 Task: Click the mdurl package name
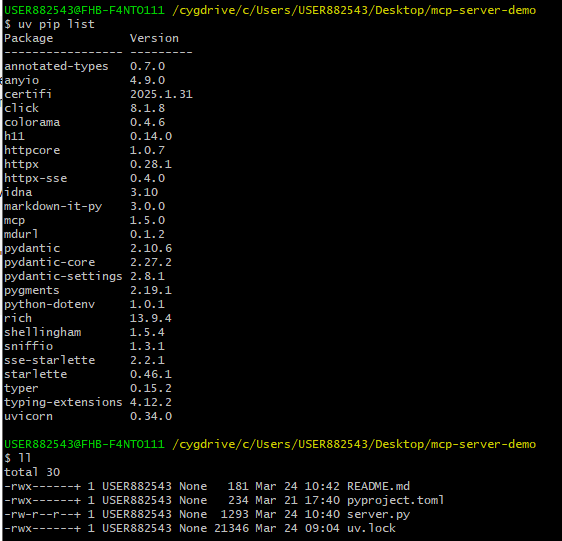pyautogui.click(x=21, y=234)
